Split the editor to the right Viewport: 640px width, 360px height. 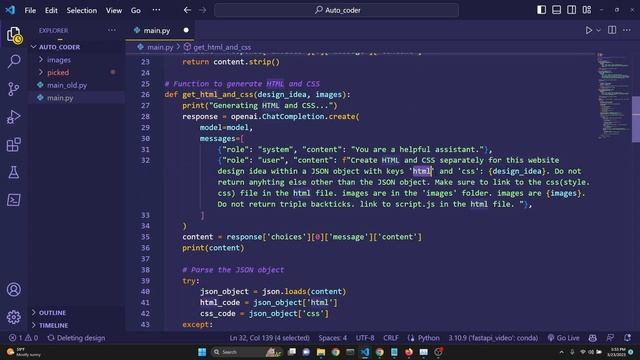(x=612, y=30)
